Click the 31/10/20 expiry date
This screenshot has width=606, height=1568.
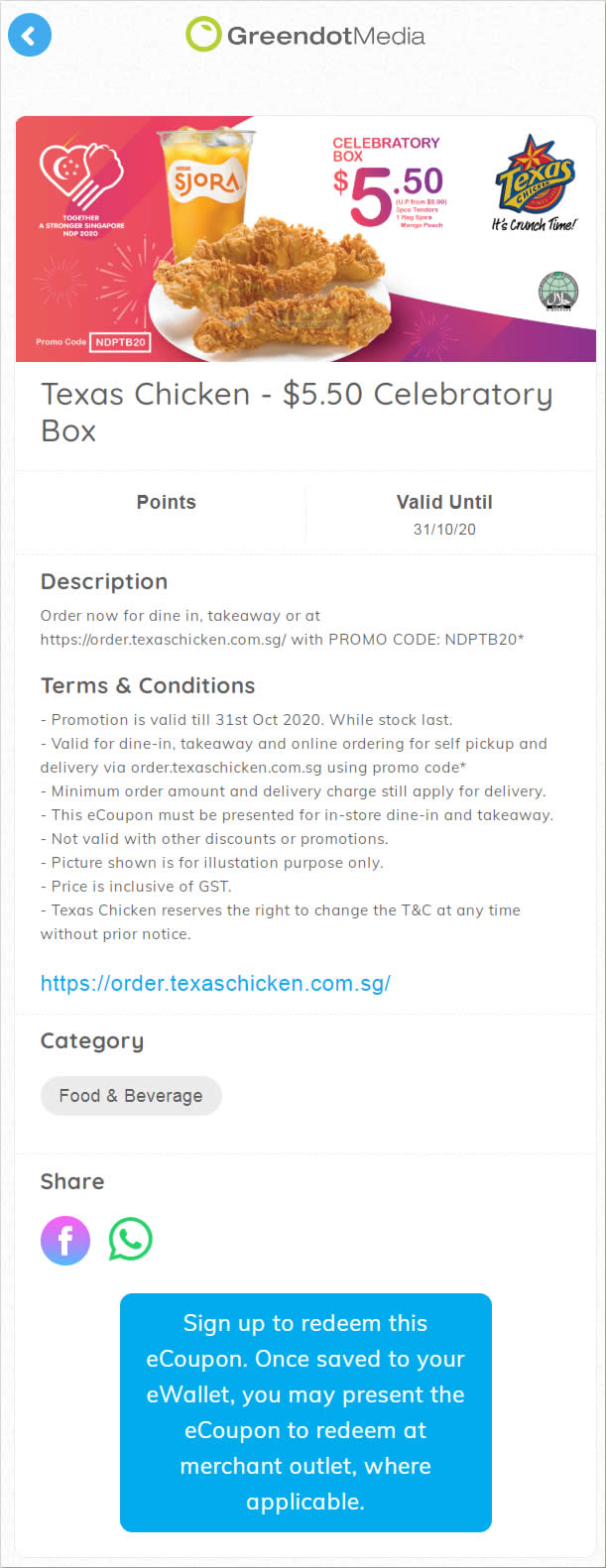point(444,530)
